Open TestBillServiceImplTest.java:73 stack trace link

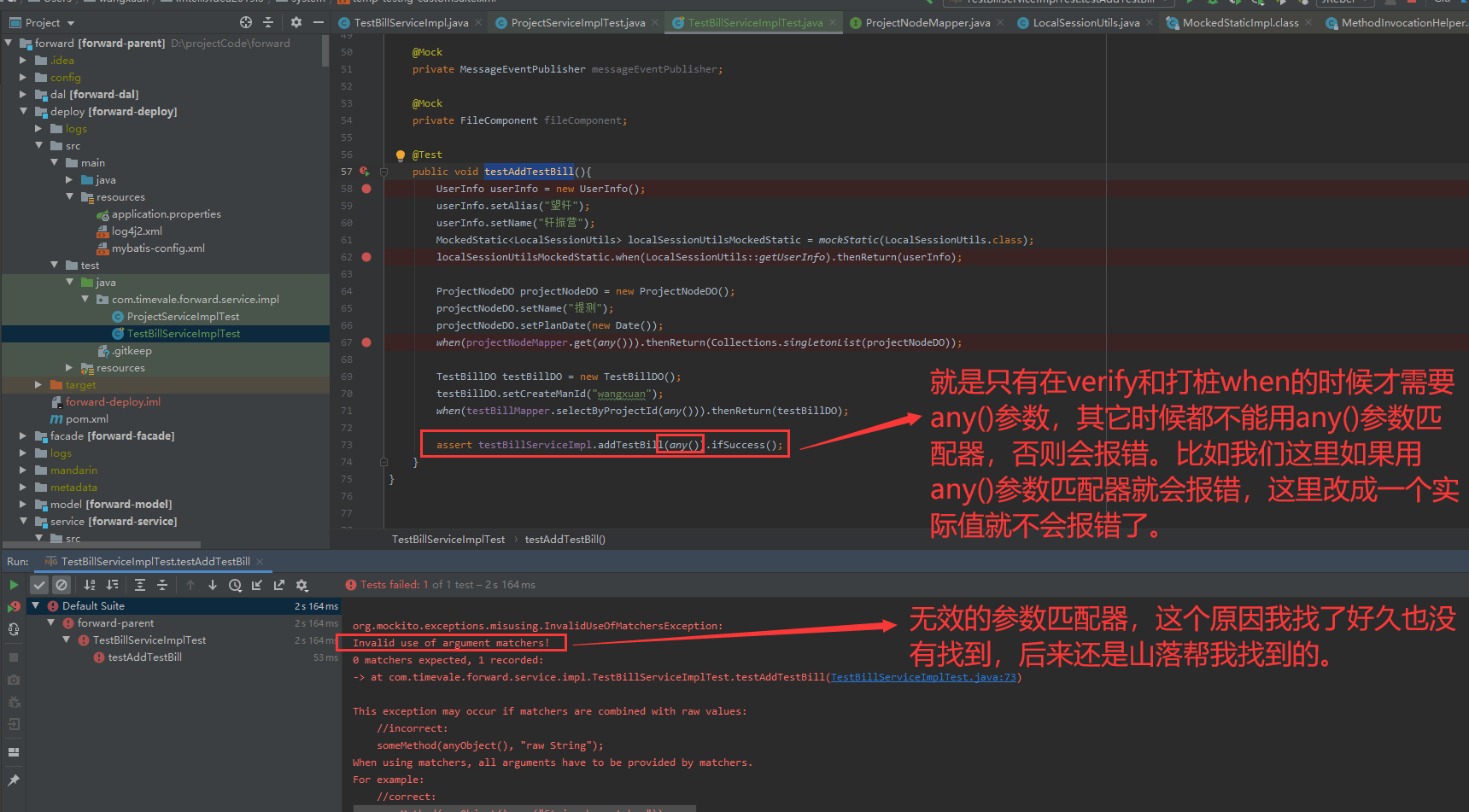coord(923,677)
